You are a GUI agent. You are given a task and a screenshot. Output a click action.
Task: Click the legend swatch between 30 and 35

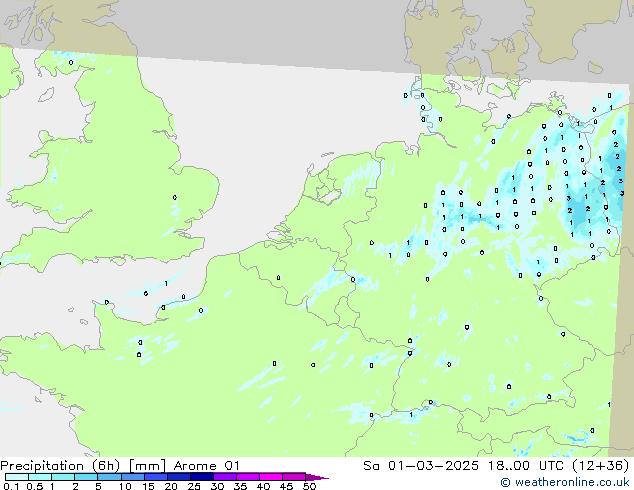(x=224, y=477)
